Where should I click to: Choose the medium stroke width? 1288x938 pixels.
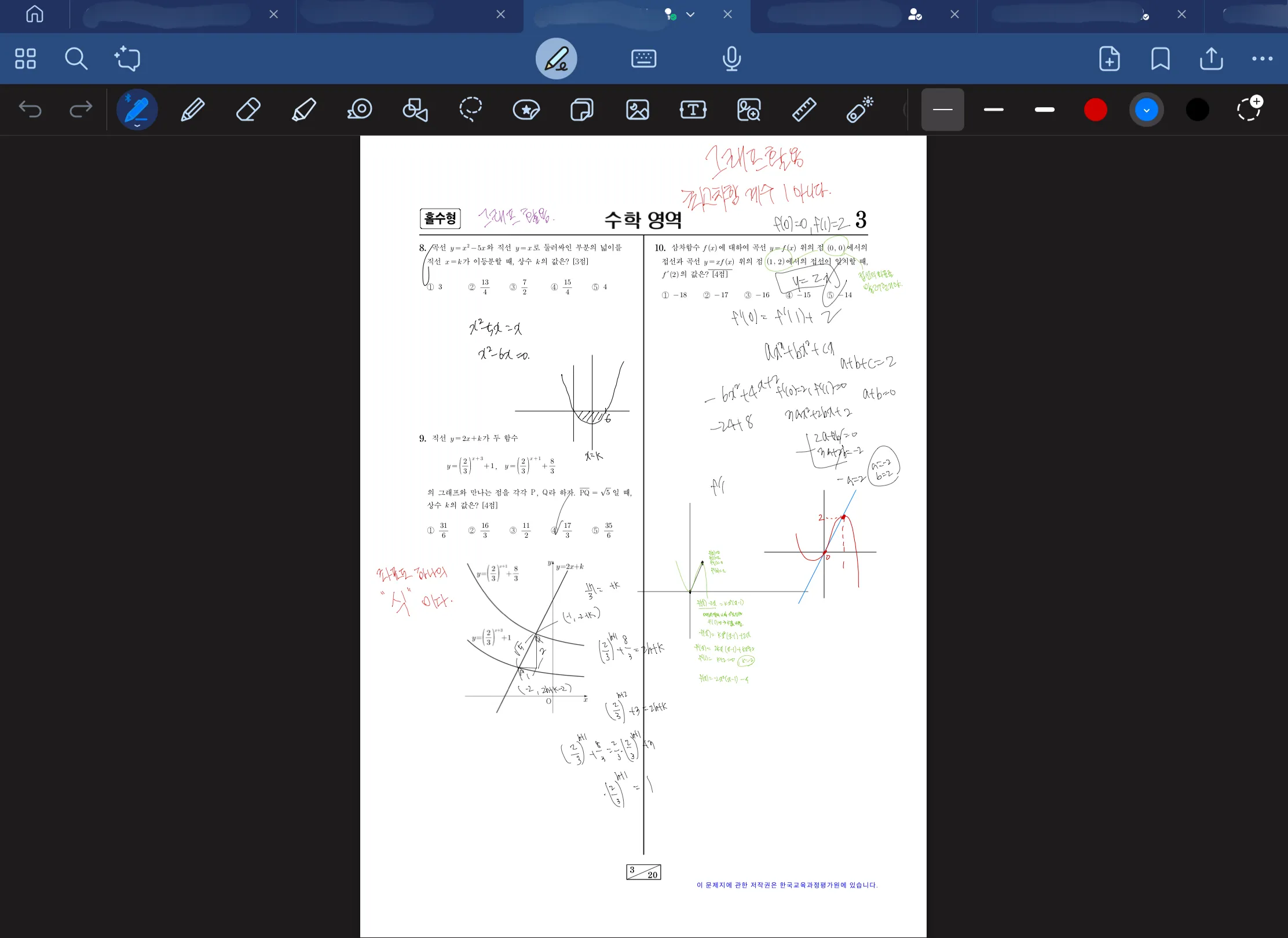tap(994, 110)
